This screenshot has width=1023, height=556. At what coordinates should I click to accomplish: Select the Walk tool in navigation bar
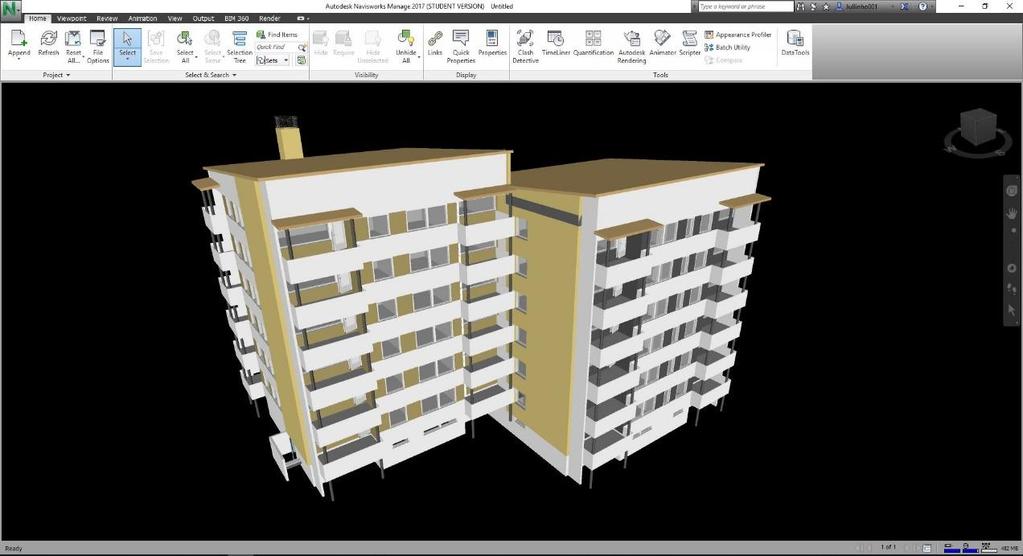coord(1012,288)
